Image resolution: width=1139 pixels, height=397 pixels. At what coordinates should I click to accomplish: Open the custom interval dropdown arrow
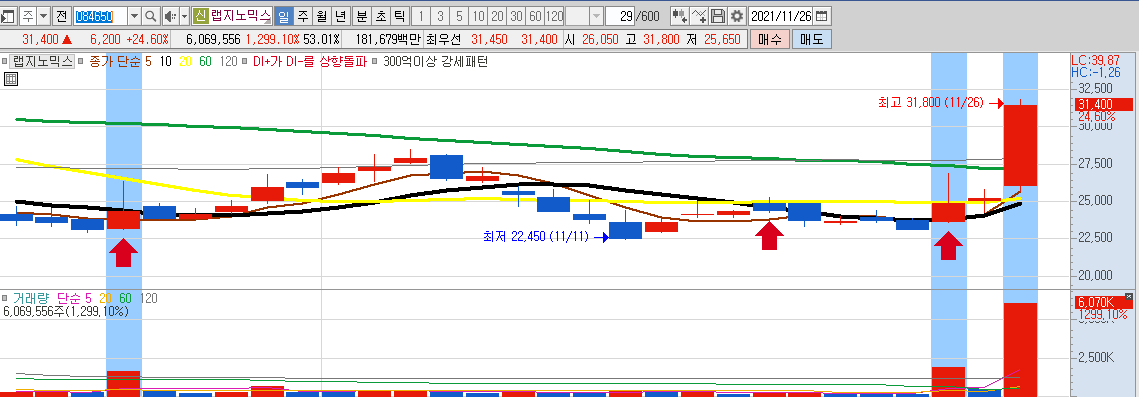(x=596, y=15)
